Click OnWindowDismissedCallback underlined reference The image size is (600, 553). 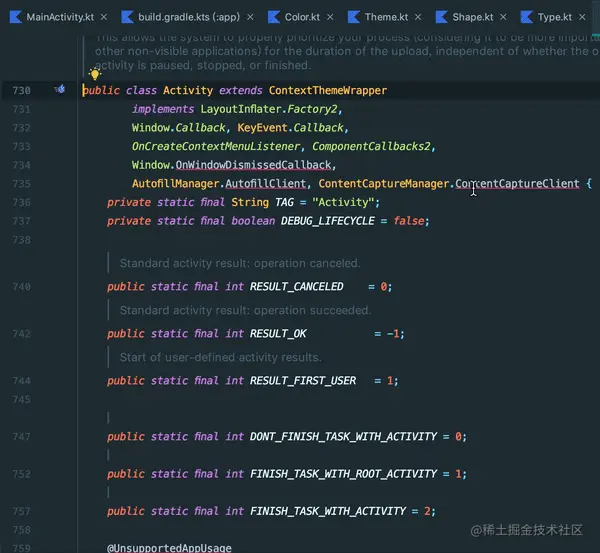click(x=253, y=165)
